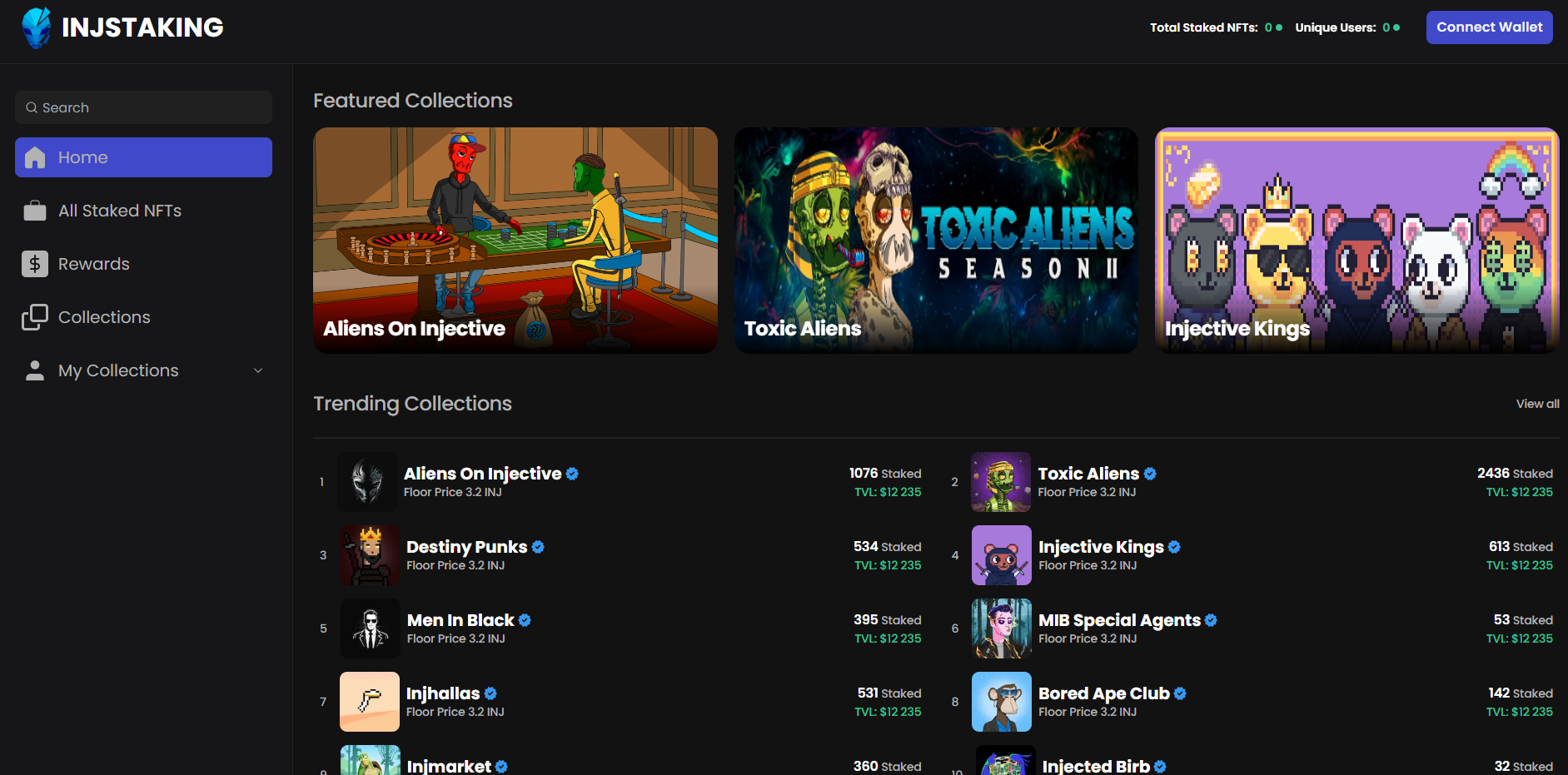Open Men In Black avatar thumbnail
1568x775 pixels.
pos(371,628)
